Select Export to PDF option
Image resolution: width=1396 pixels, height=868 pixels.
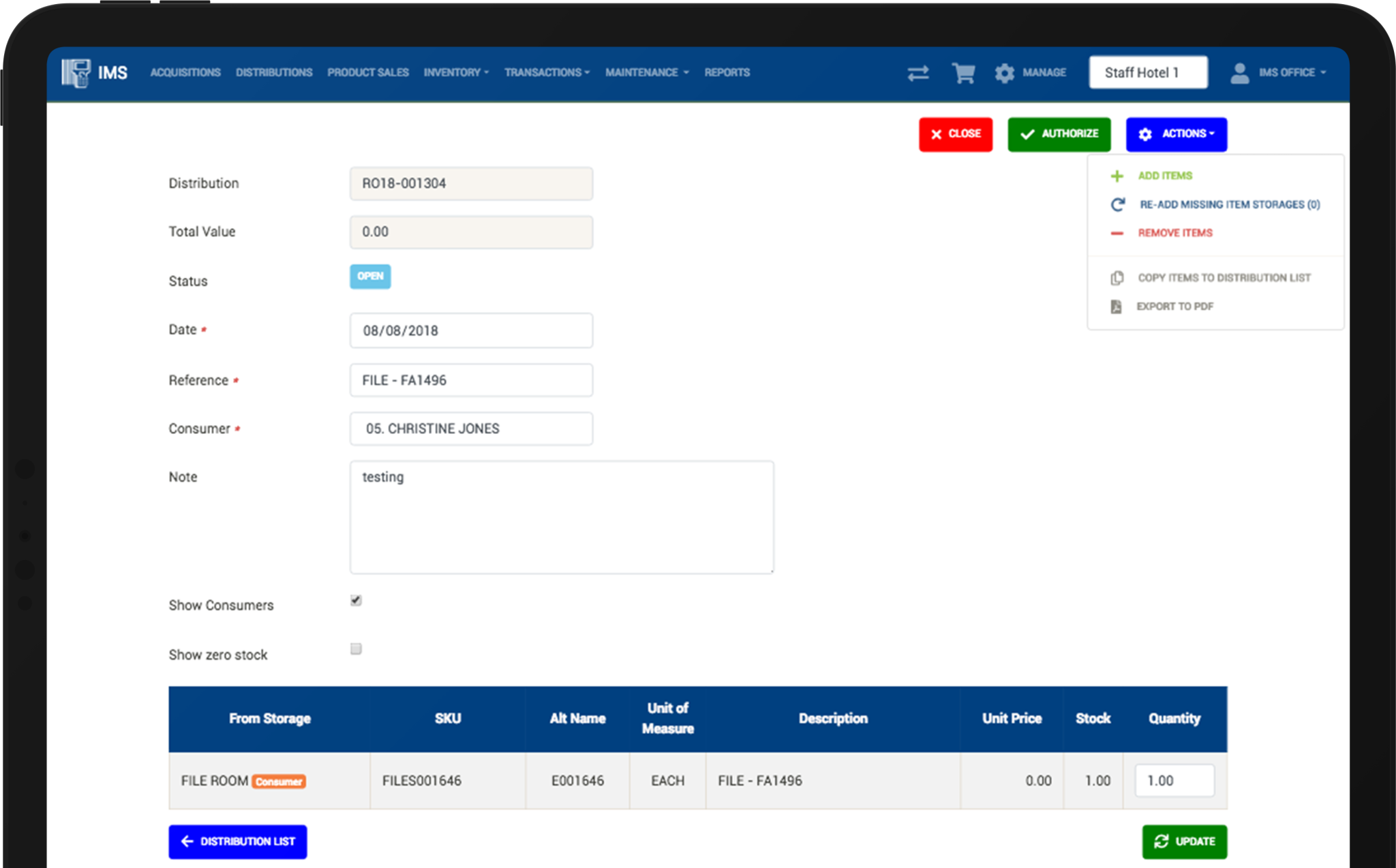(1174, 306)
